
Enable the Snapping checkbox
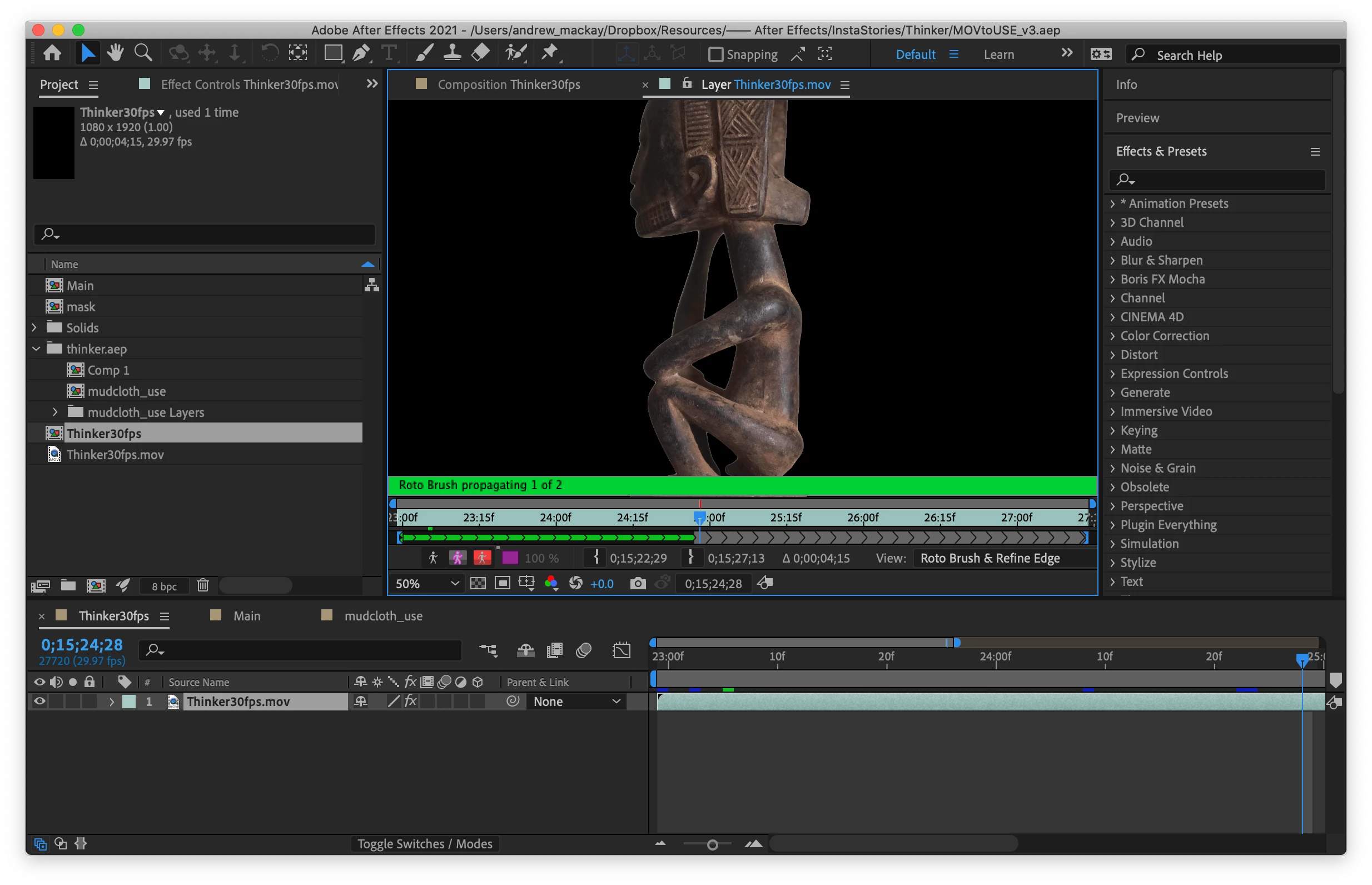pos(715,54)
